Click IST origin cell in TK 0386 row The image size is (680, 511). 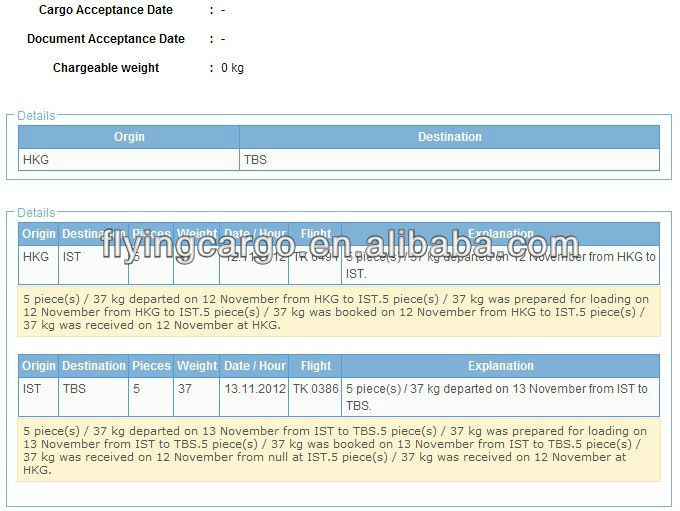point(39,397)
